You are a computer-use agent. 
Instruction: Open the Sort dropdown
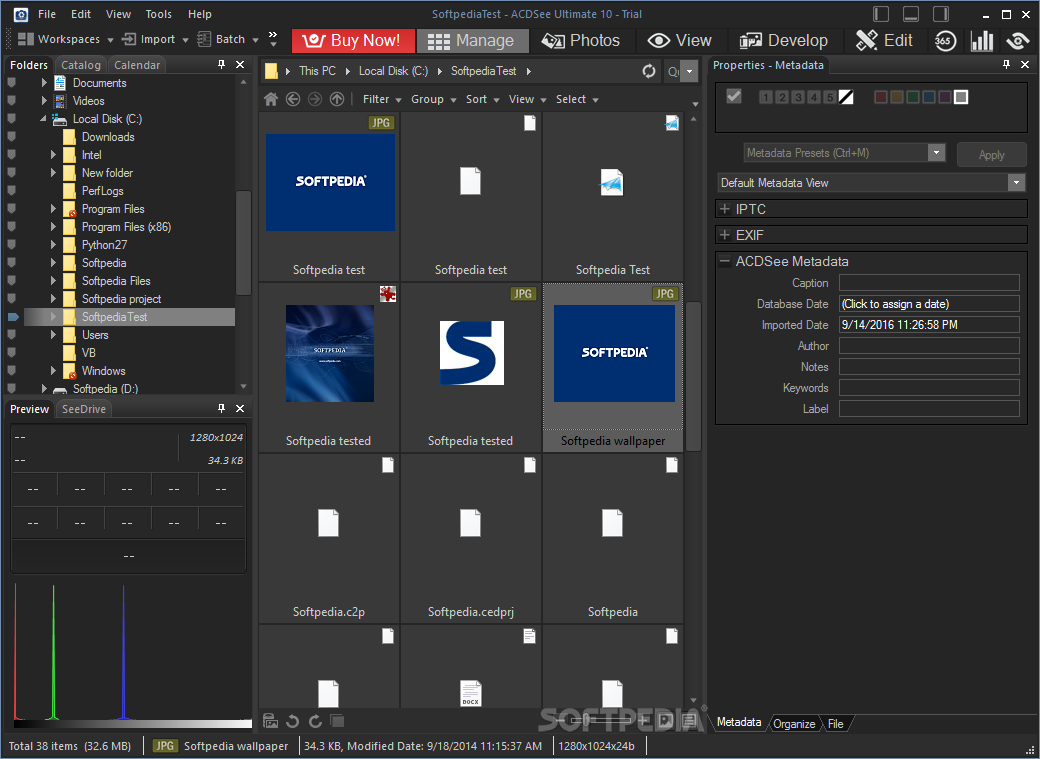[x=482, y=100]
